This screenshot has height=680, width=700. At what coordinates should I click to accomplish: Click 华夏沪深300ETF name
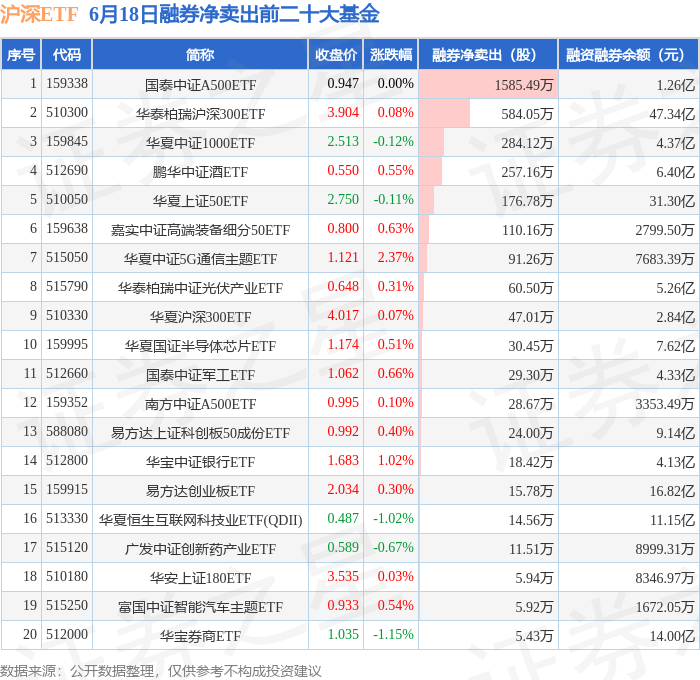click(x=200, y=317)
